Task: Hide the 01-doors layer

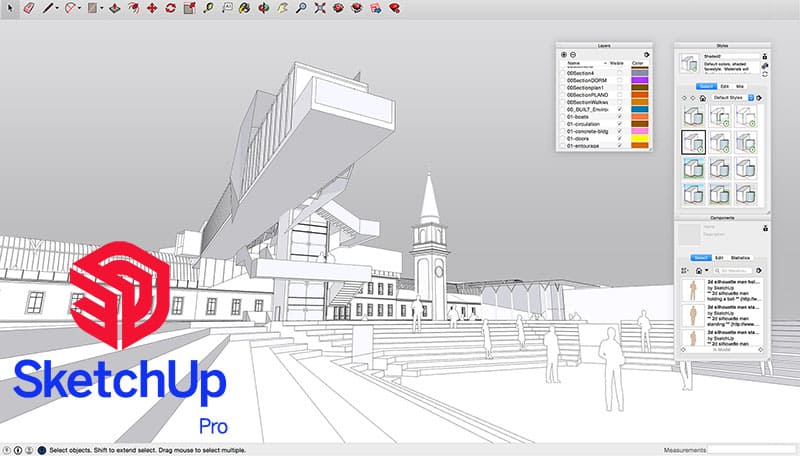Action: [619, 138]
